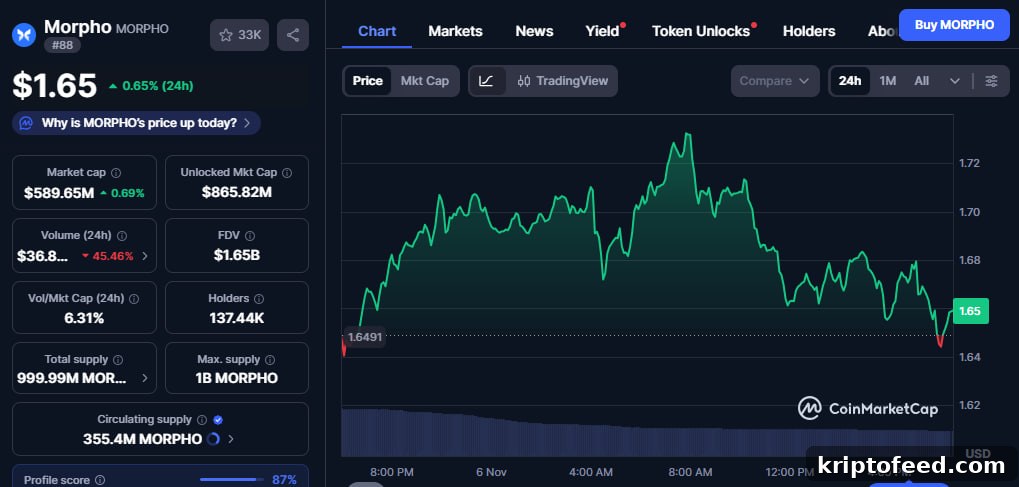Open the News tab
Viewport: 1019px width, 487px height.
point(534,31)
